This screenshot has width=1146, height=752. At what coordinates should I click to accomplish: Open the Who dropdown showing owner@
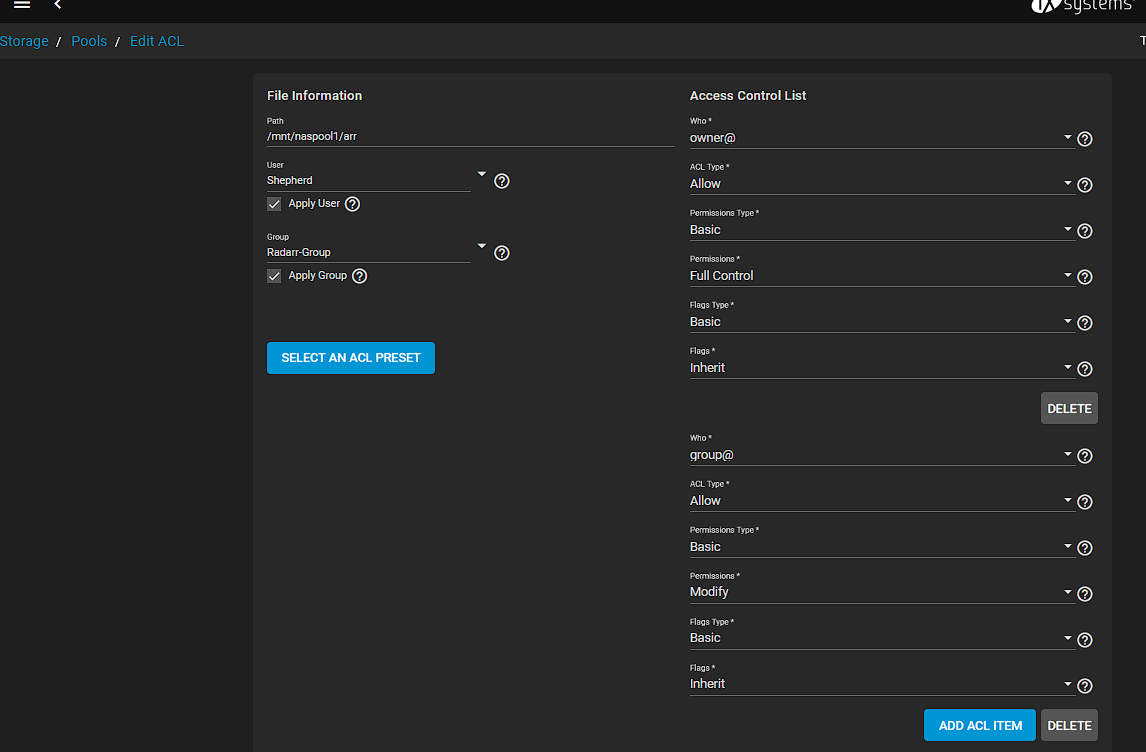tap(881, 138)
